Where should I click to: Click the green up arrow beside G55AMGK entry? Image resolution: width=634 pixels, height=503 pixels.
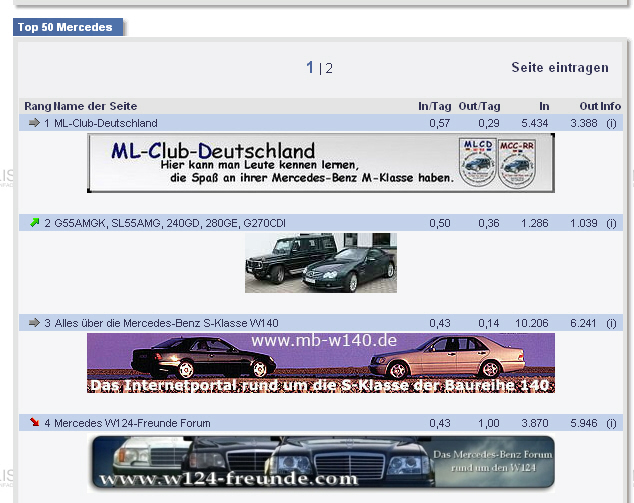click(x=35, y=222)
